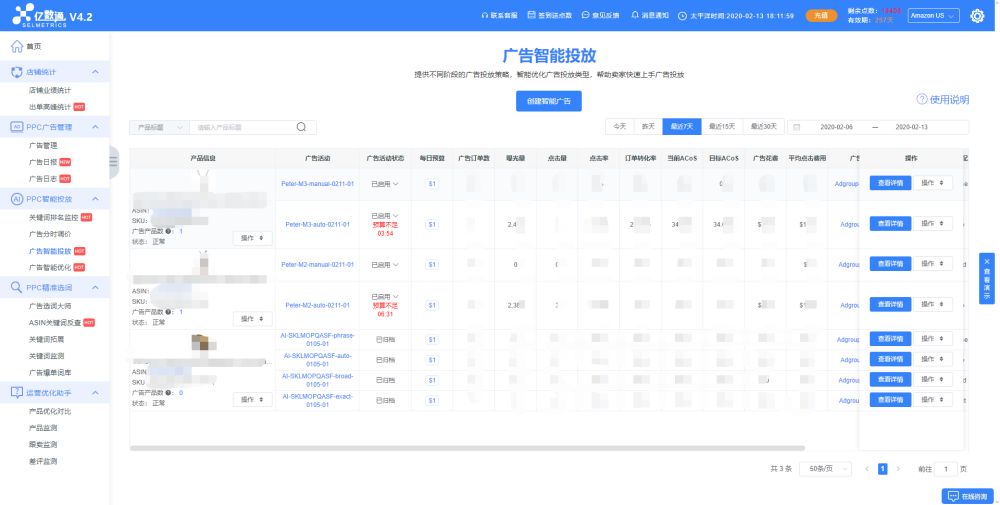Open the Amazon US marketplace dropdown

point(934,15)
